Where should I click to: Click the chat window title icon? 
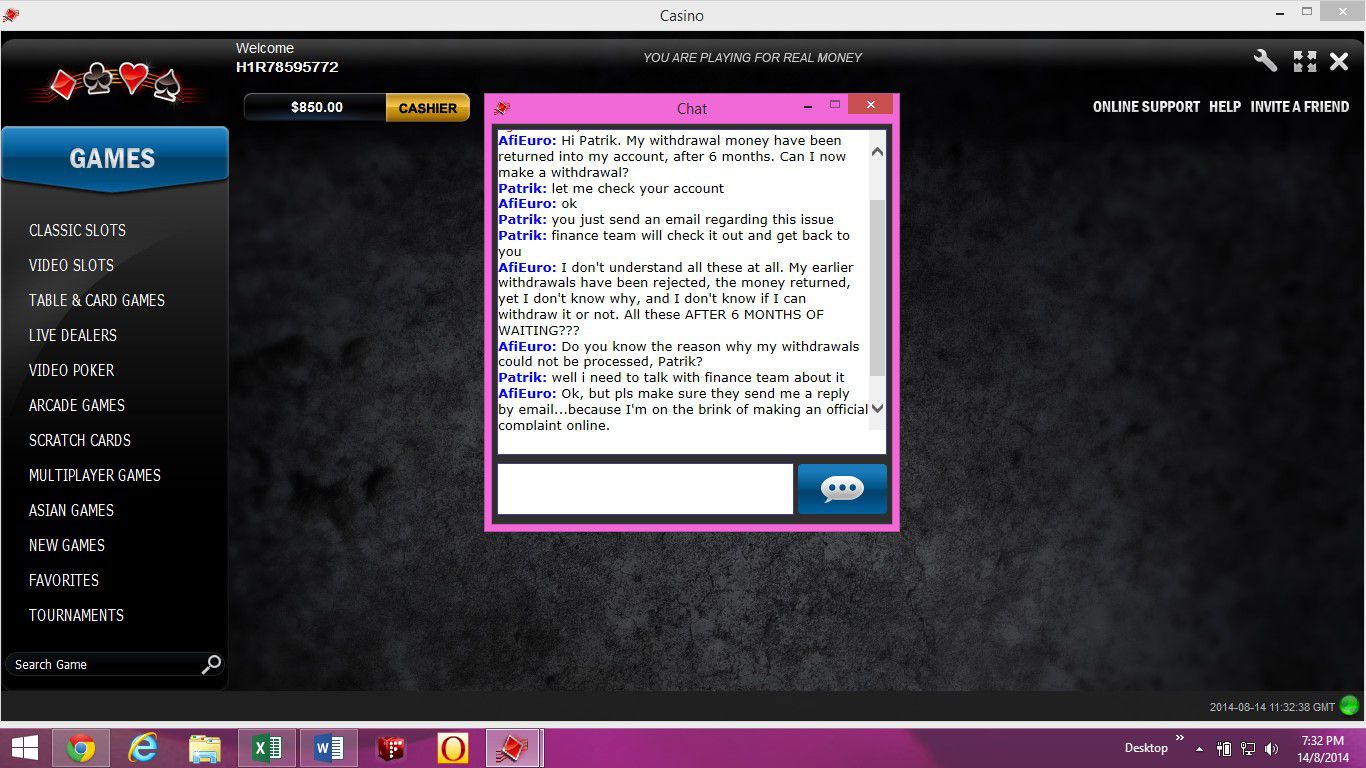502,108
